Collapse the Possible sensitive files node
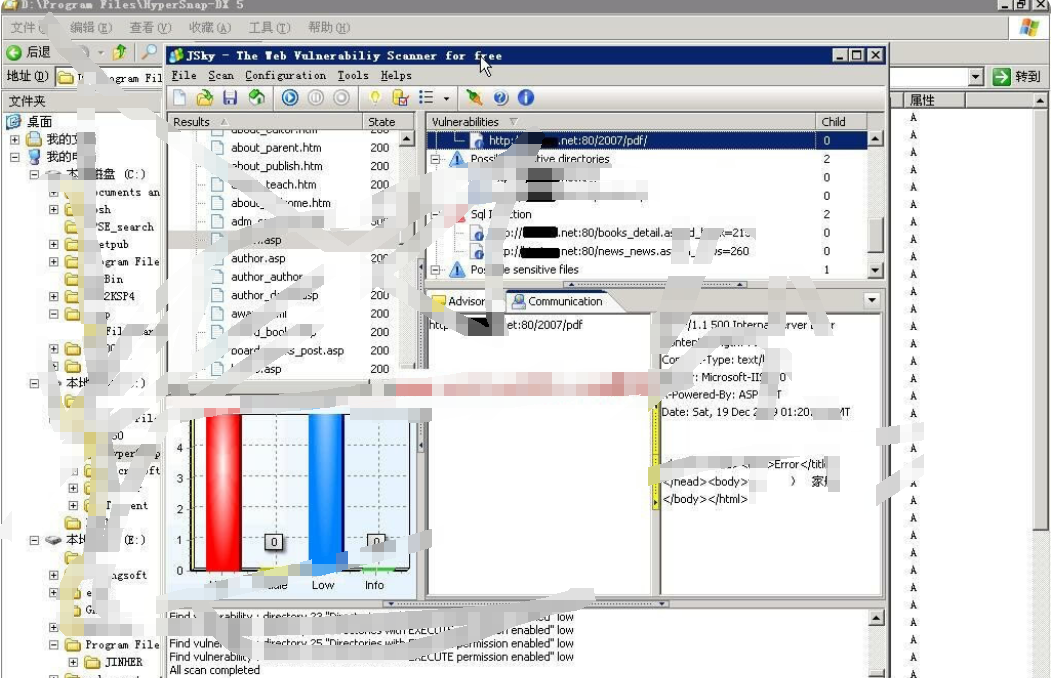This screenshot has width=1054, height=678. [x=435, y=270]
